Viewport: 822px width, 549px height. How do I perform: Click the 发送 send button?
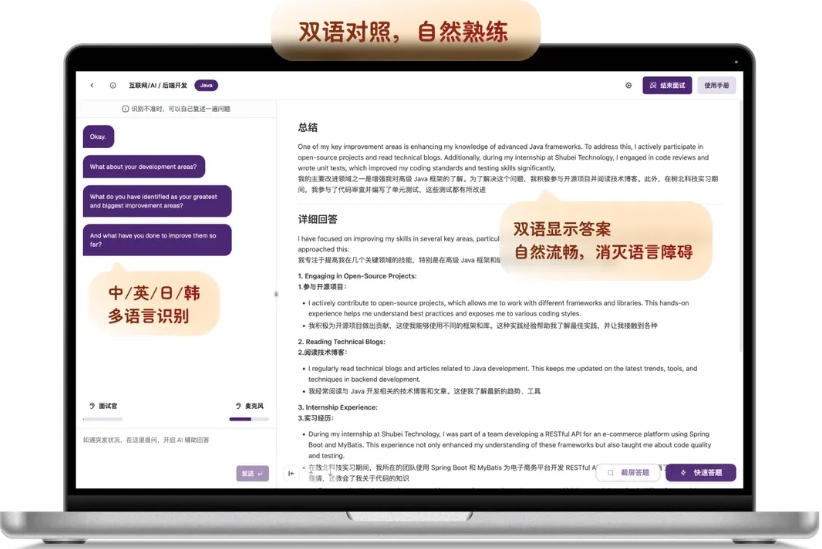coord(252,473)
